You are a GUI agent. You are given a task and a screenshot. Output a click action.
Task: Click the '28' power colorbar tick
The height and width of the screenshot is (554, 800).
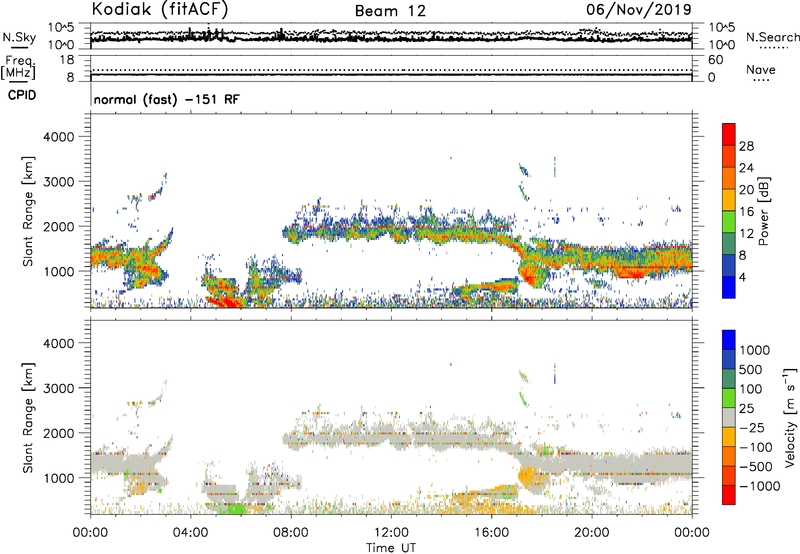746,146
